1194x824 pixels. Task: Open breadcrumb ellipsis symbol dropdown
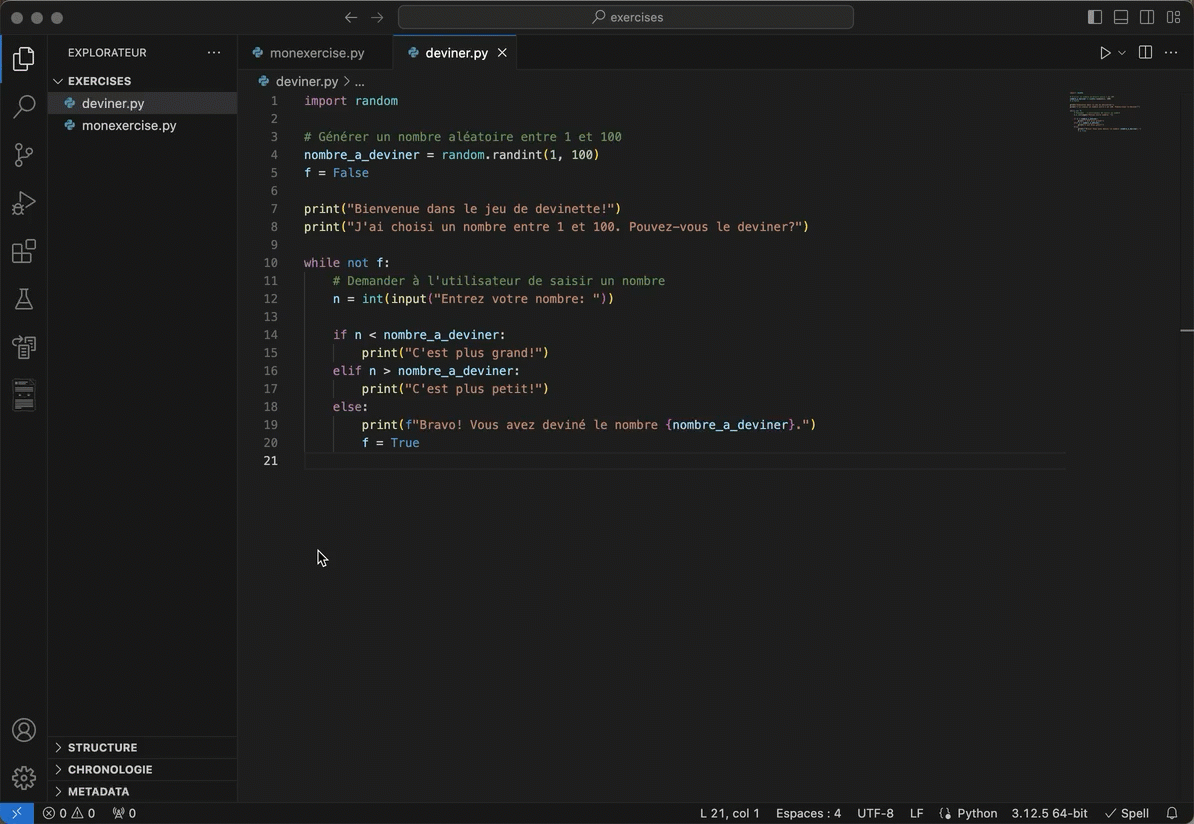[359, 81]
